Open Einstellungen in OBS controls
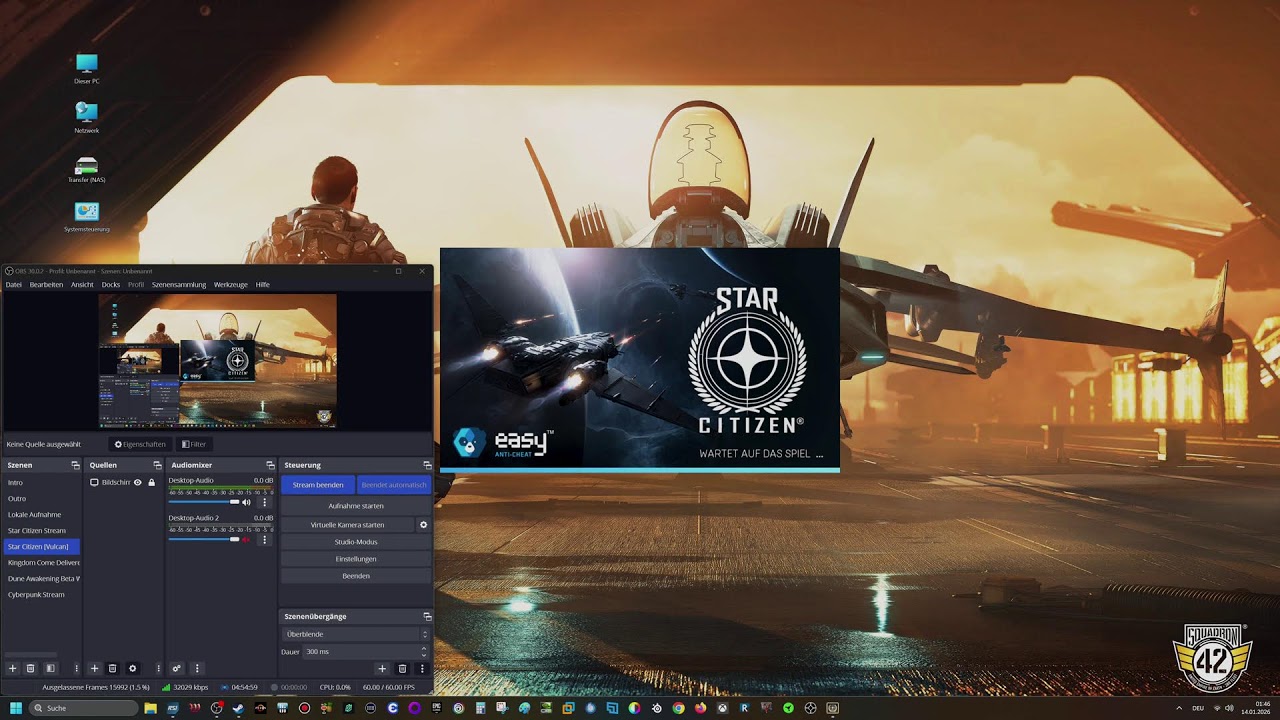 click(356, 559)
